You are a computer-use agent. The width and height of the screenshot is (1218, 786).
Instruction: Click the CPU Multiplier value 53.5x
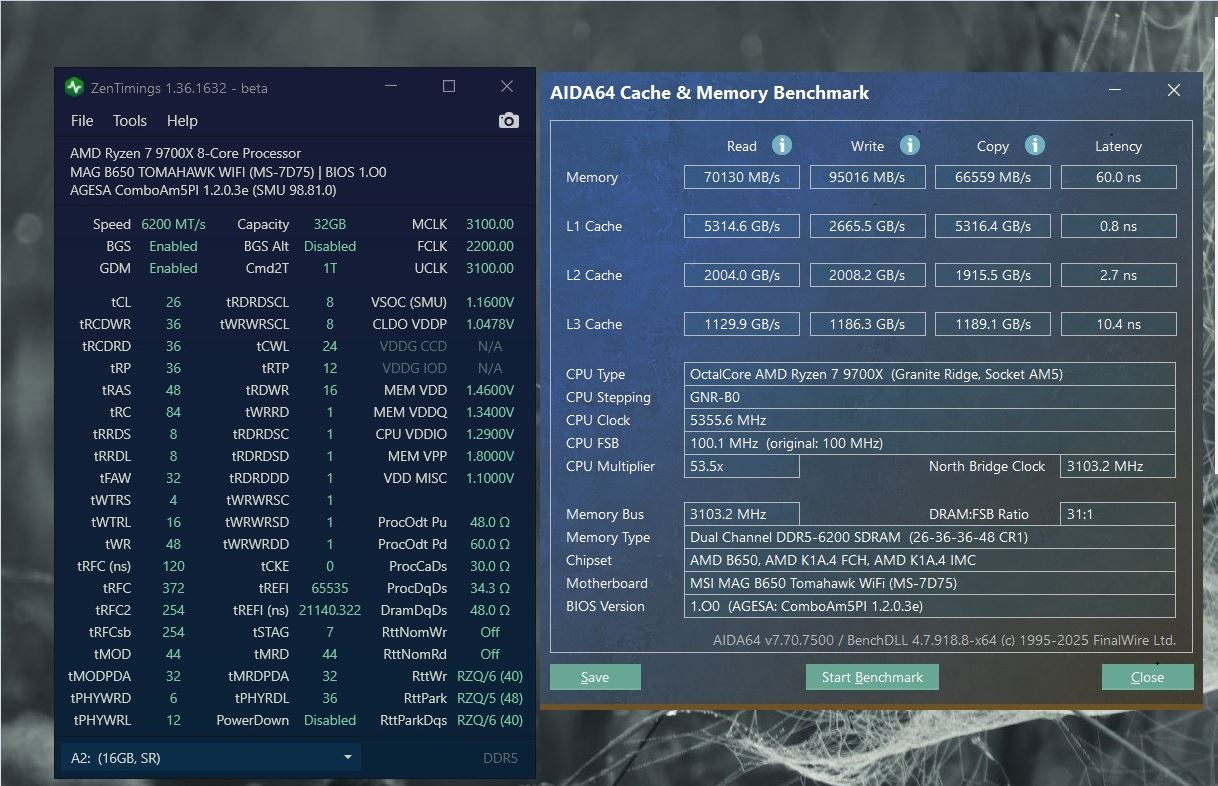[742, 466]
